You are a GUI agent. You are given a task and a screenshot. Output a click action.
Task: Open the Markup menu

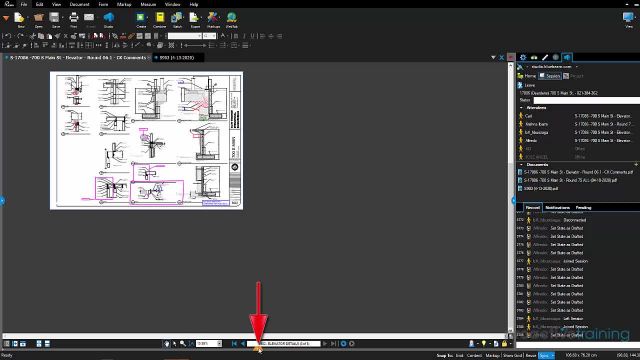click(x=124, y=4)
